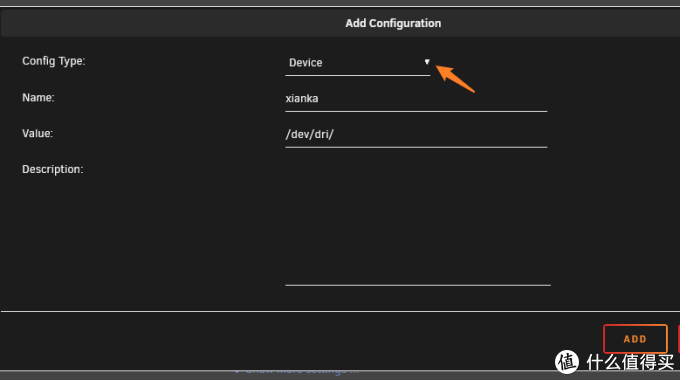Click the Value field containing /dev/dri/
The height and width of the screenshot is (380, 680).
point(416,135)
